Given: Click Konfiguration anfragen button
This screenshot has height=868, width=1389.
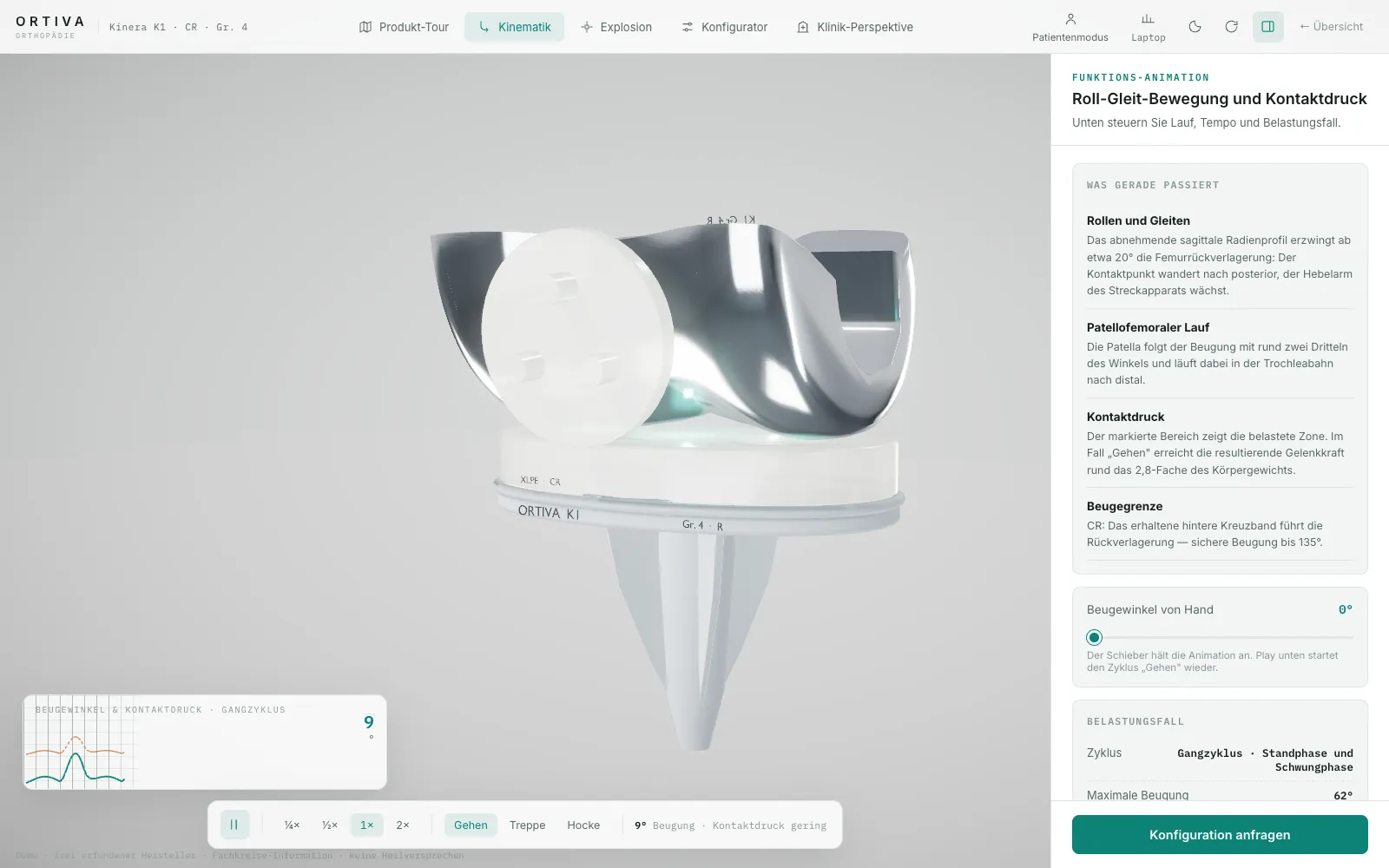Looking at the screenshot, I should point(1220,834).
